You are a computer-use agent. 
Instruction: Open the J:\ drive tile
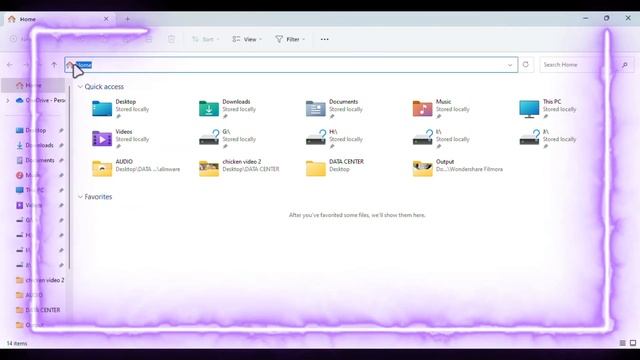[547, 138]
